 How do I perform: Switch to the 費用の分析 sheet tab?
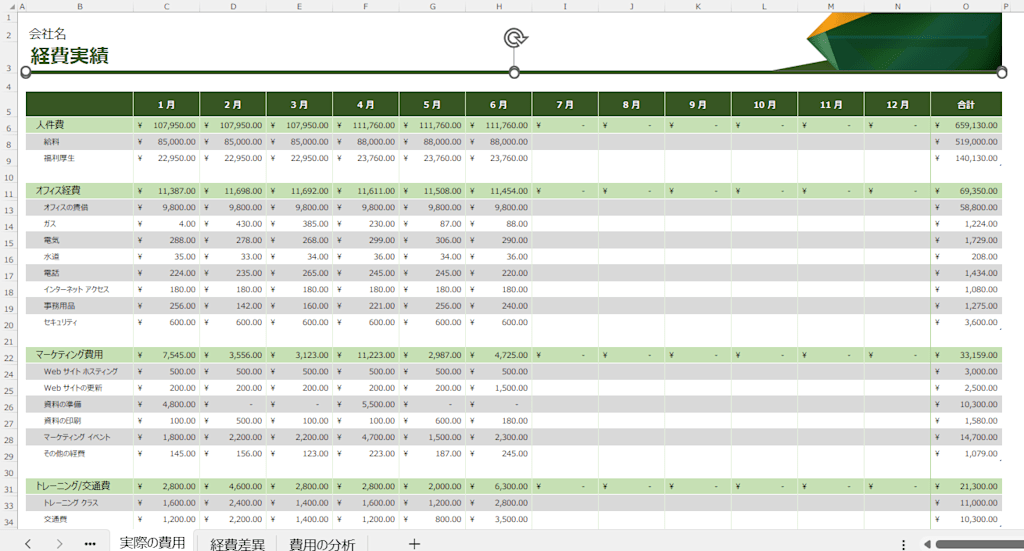[x=322, y=544]
